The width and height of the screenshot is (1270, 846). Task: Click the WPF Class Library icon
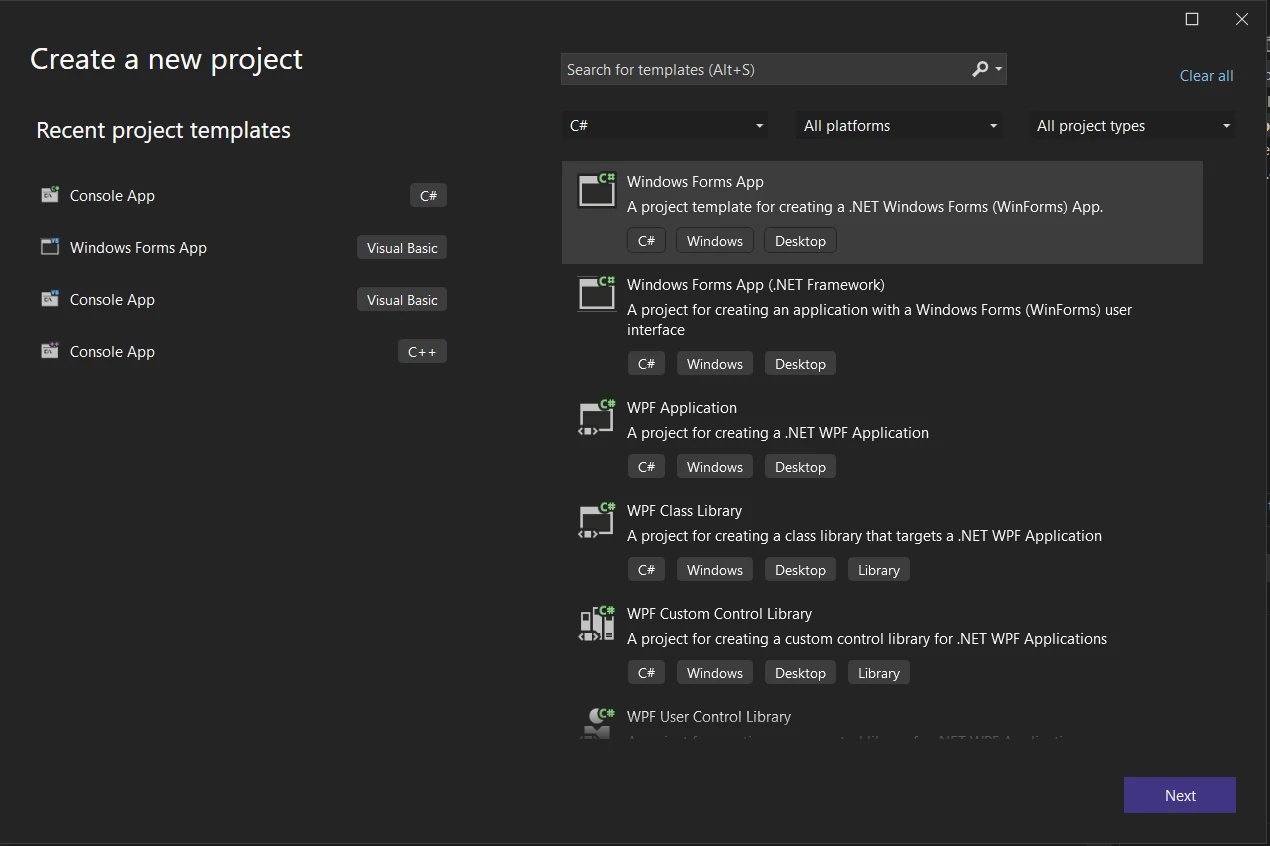tap(597, 520)
